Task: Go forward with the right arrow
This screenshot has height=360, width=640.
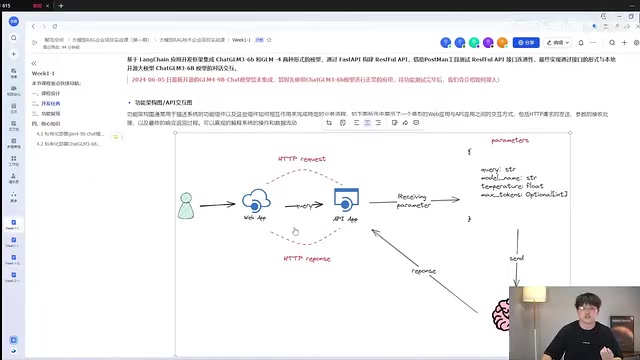Action: [x=44, y=27]
